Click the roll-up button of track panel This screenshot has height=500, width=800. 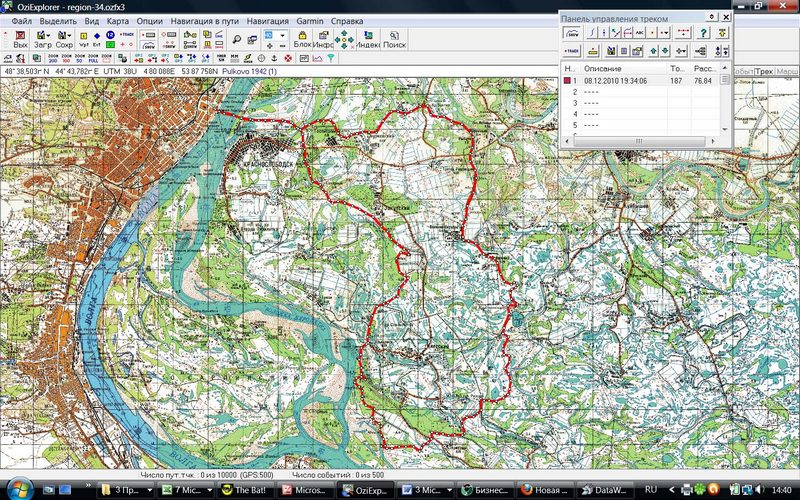712,17
